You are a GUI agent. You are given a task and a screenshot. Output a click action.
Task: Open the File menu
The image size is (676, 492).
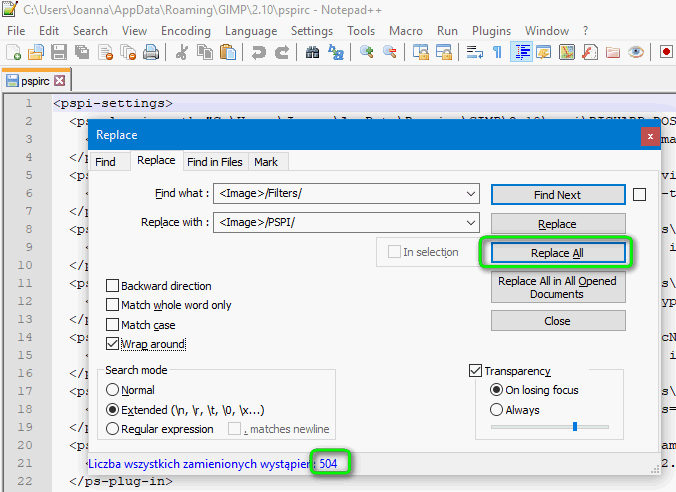click(x=16, y=31)
